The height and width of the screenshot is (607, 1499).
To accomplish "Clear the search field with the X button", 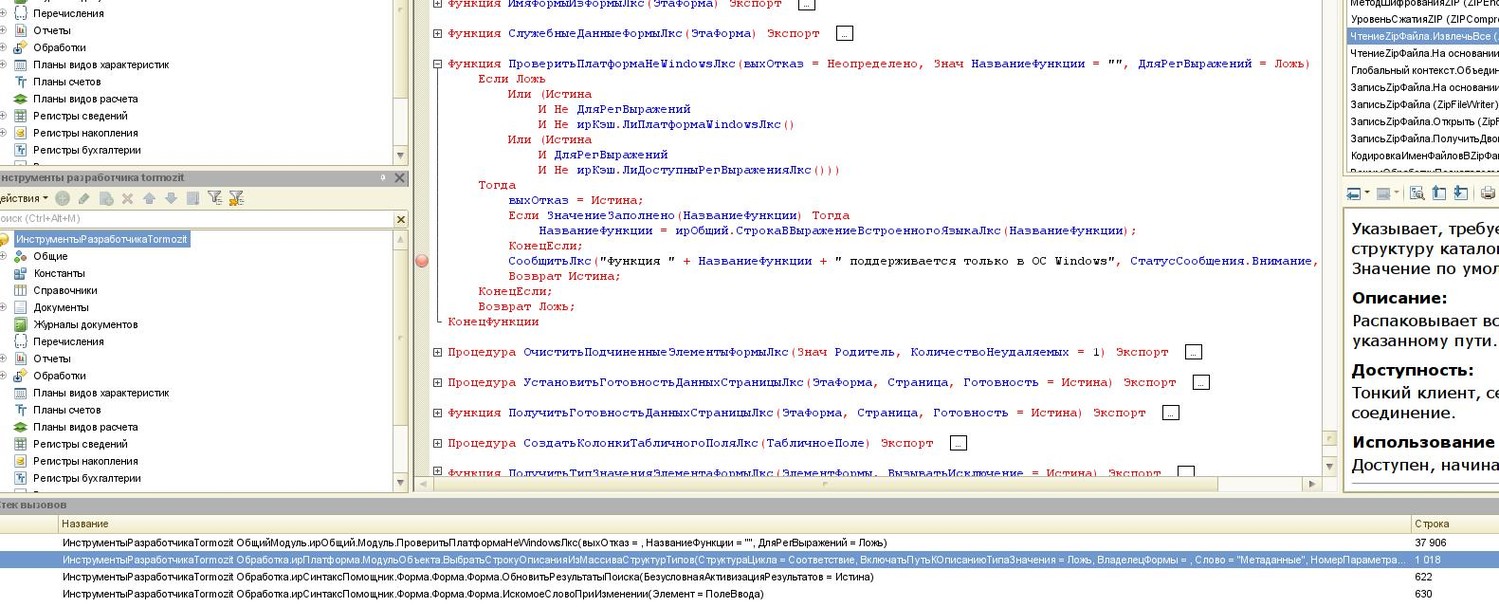I will 401,219.
